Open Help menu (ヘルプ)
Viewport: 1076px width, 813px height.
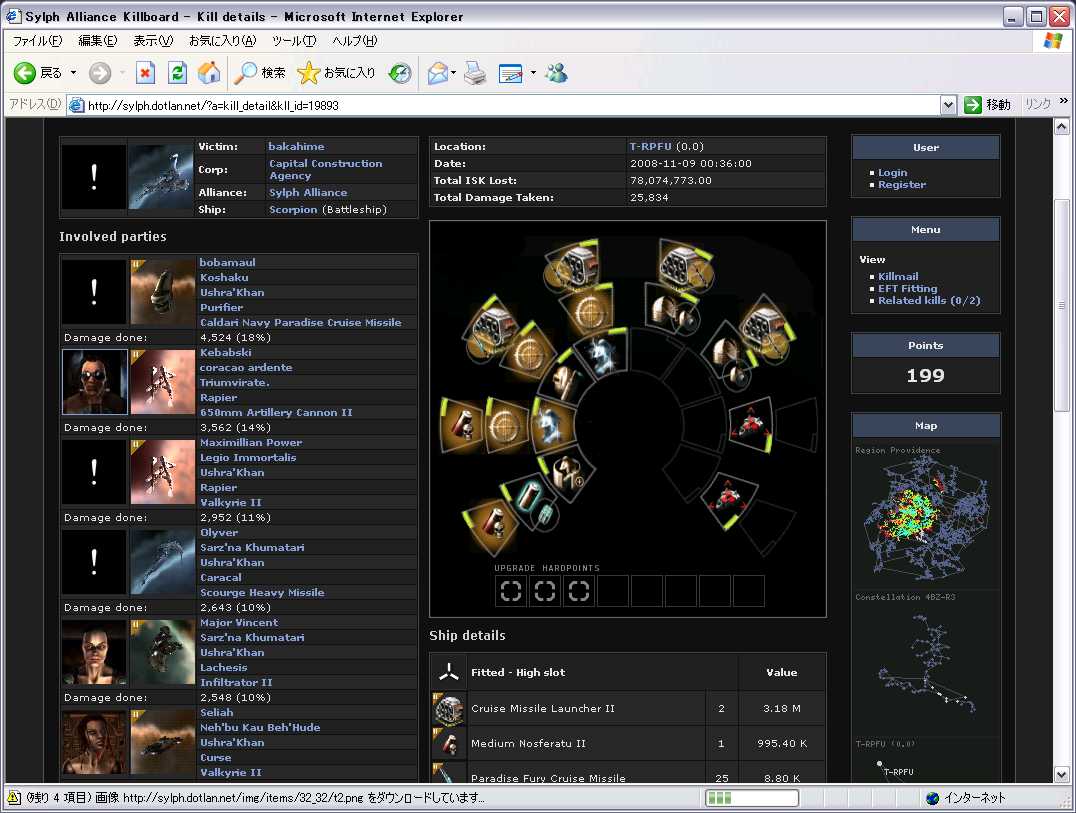click(355, 41)
